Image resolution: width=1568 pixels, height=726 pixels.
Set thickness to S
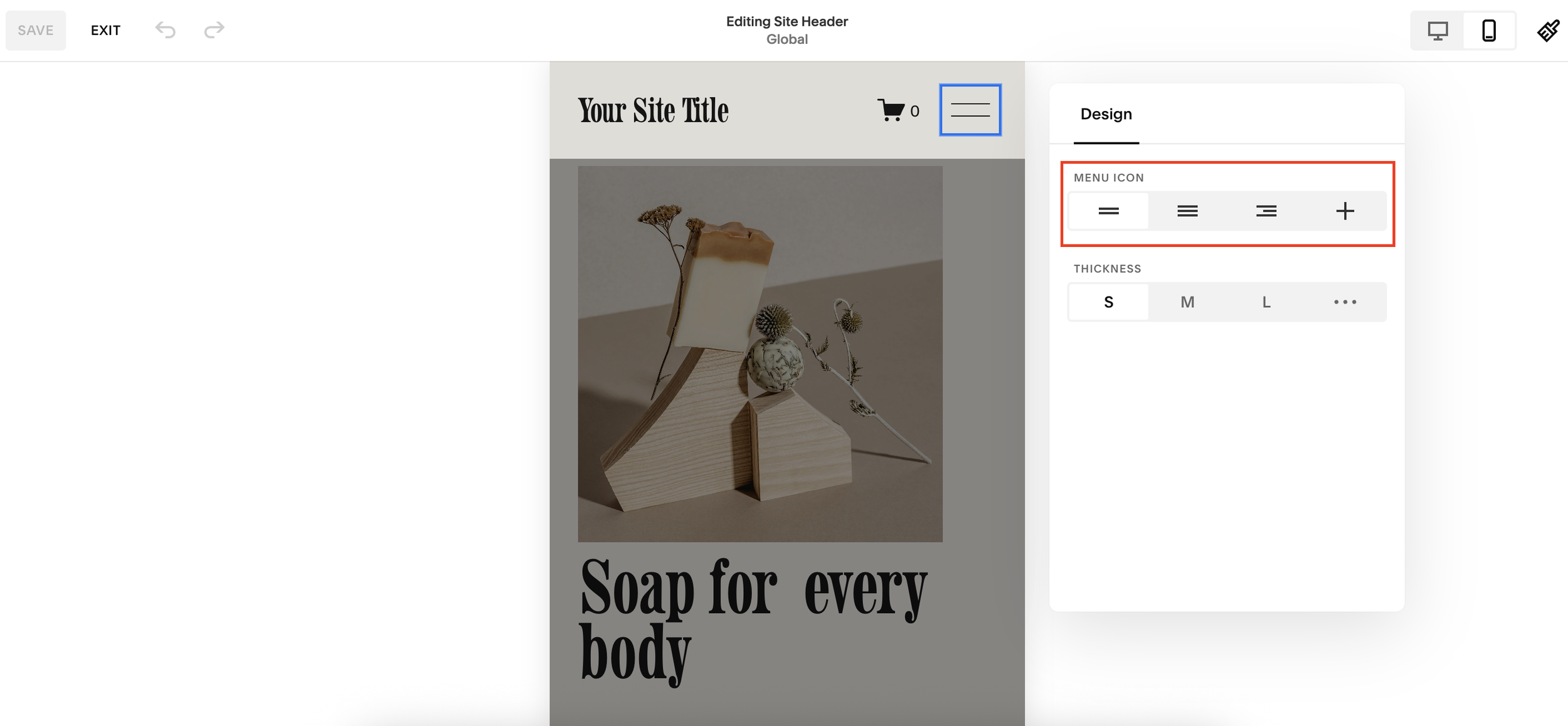pos(1108,302)
